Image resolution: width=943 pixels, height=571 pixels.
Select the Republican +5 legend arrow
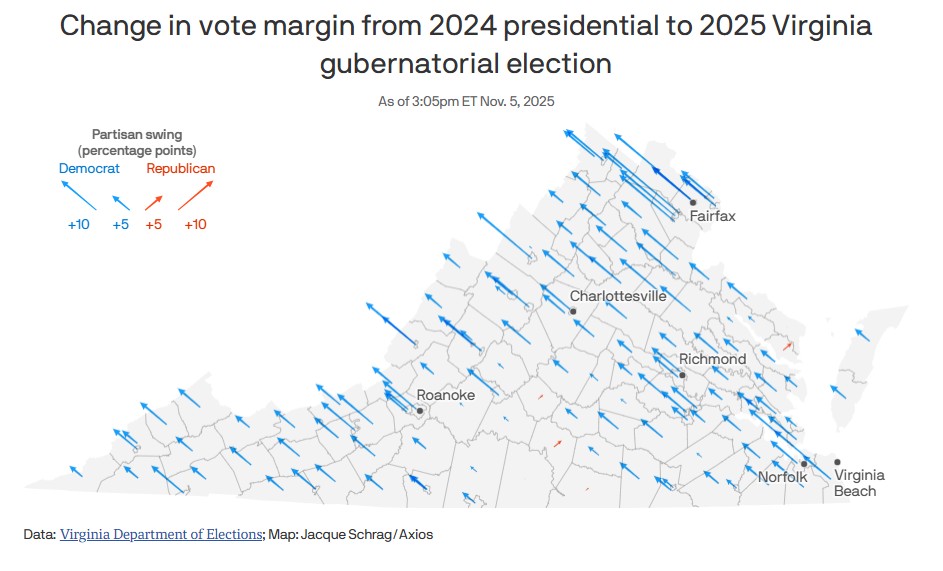click(153, 202)
